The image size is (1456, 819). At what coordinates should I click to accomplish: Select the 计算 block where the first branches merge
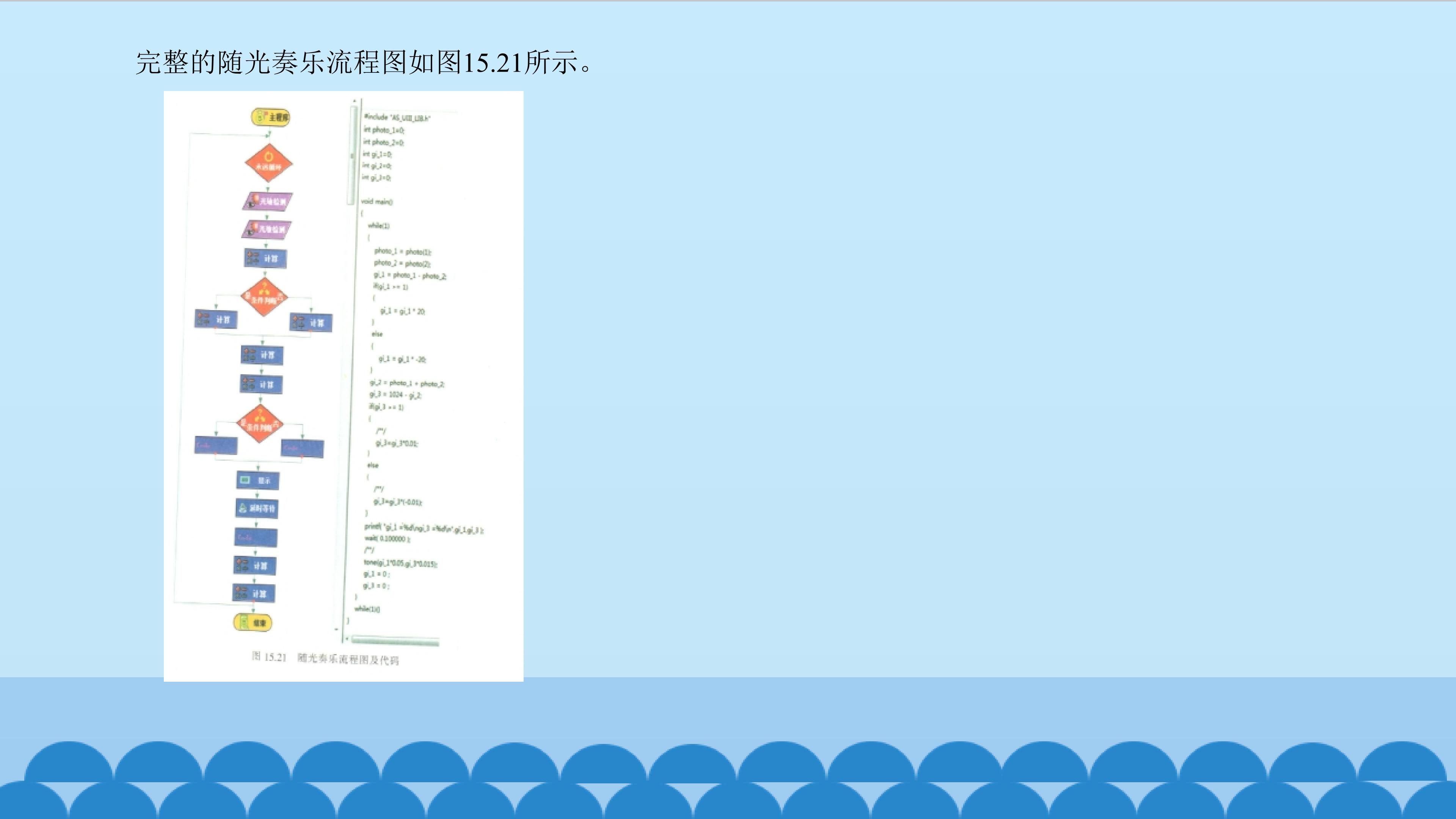(x=262, y=356)
